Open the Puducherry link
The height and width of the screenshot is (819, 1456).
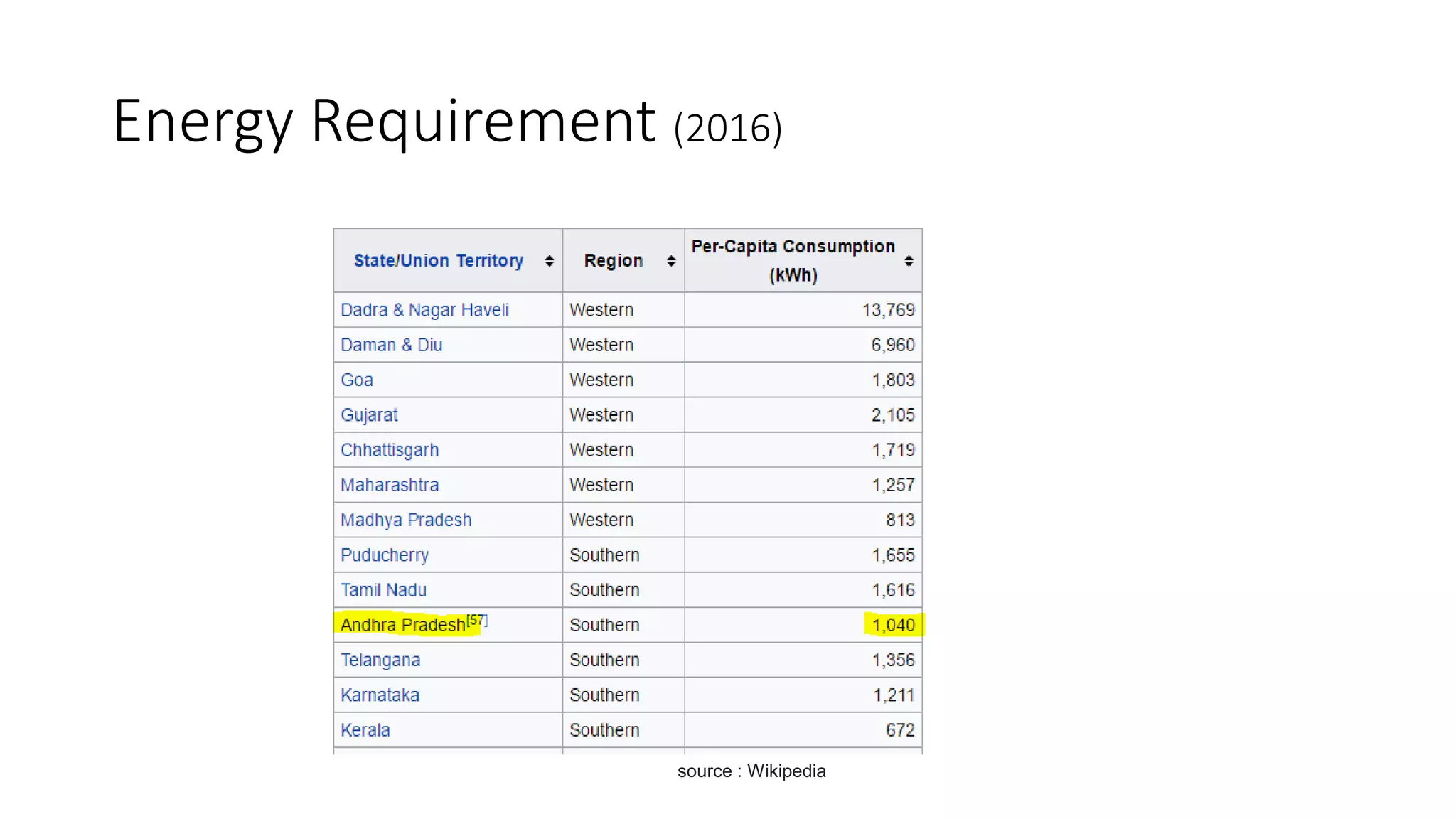pyautogui.click(x=385, y=555)
